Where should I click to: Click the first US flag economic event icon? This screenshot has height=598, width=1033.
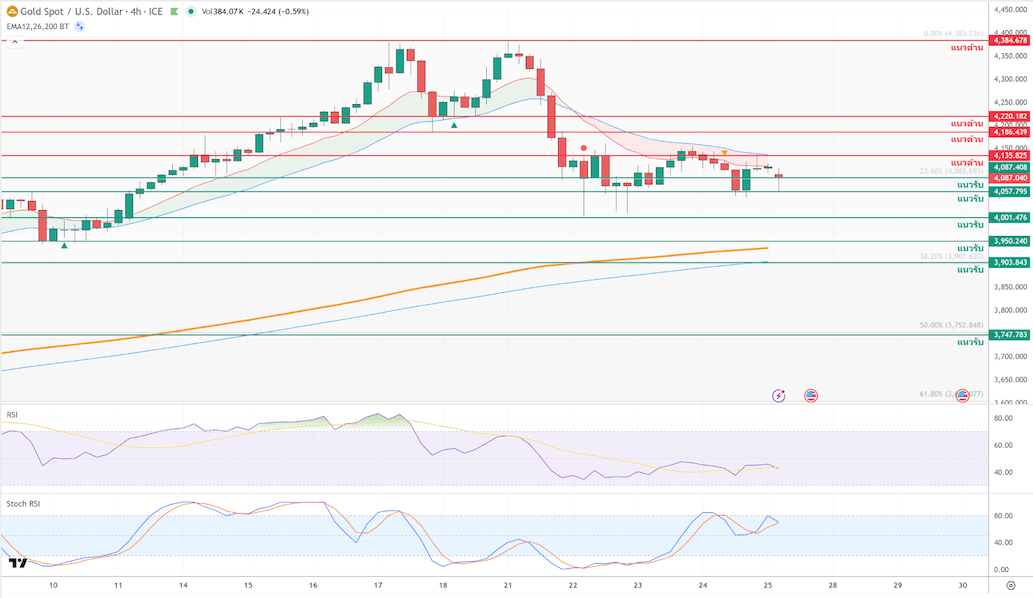811,396
